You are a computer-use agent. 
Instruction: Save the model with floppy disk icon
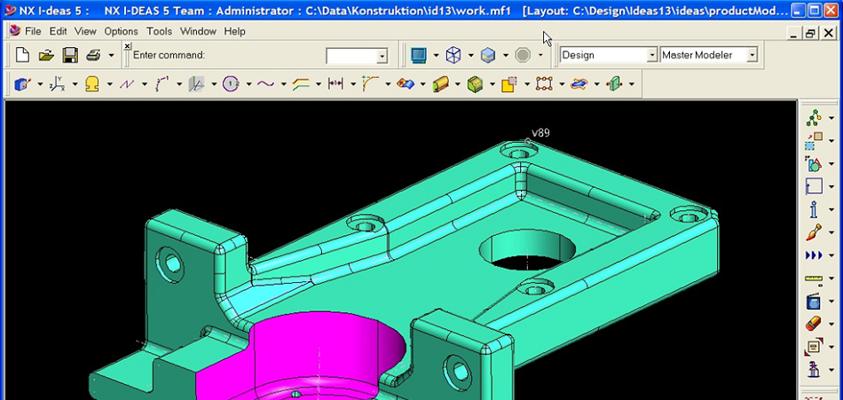coord(70,55)
